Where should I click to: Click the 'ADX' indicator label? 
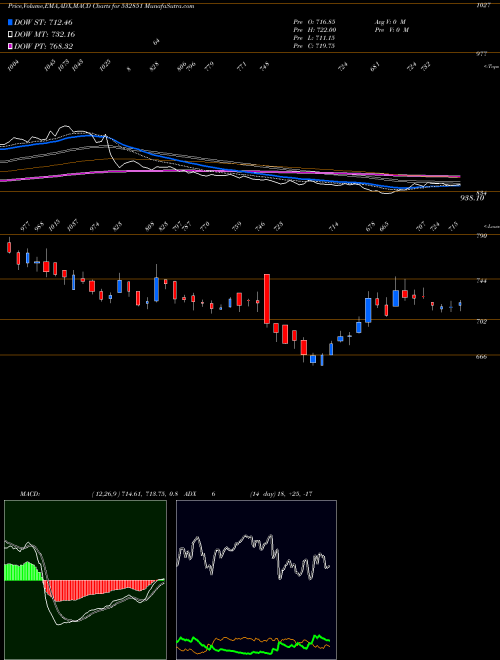[192, 494]
